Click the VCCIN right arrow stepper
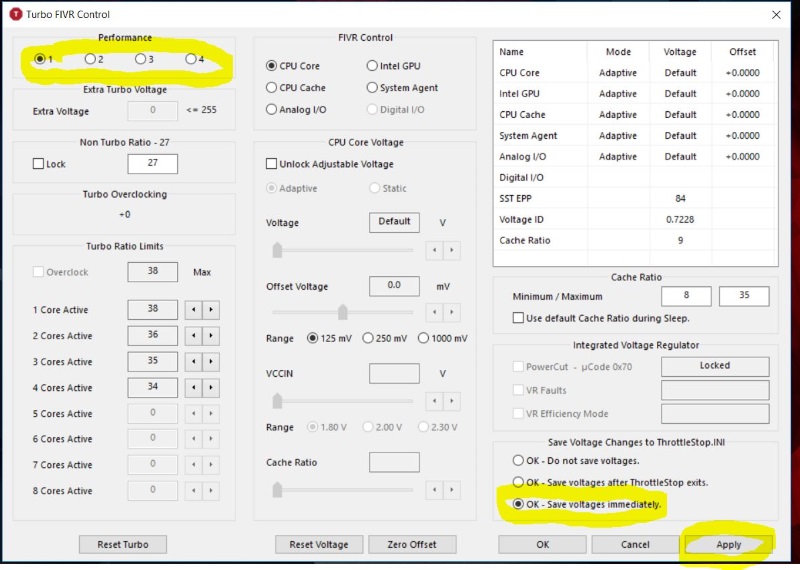The width and height of the screenshot is (800, 570). point(452,401)
